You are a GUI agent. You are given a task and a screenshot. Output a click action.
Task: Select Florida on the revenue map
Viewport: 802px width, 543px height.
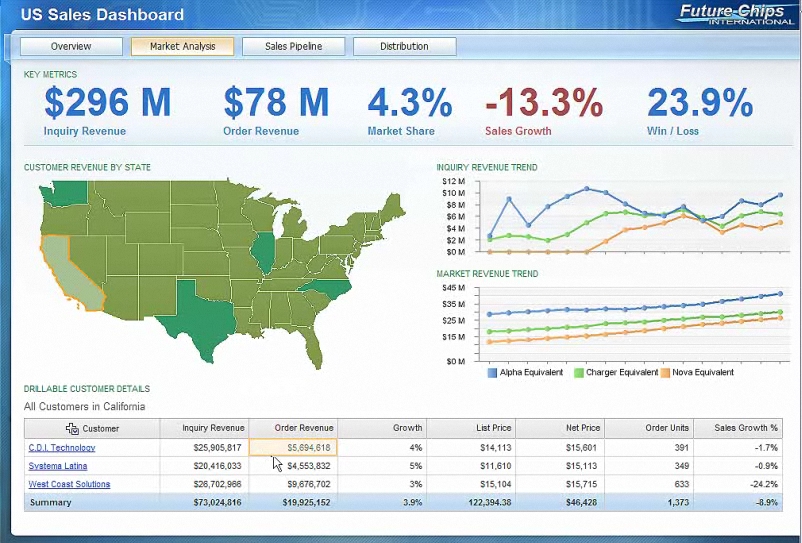click(x=313, y=348)
